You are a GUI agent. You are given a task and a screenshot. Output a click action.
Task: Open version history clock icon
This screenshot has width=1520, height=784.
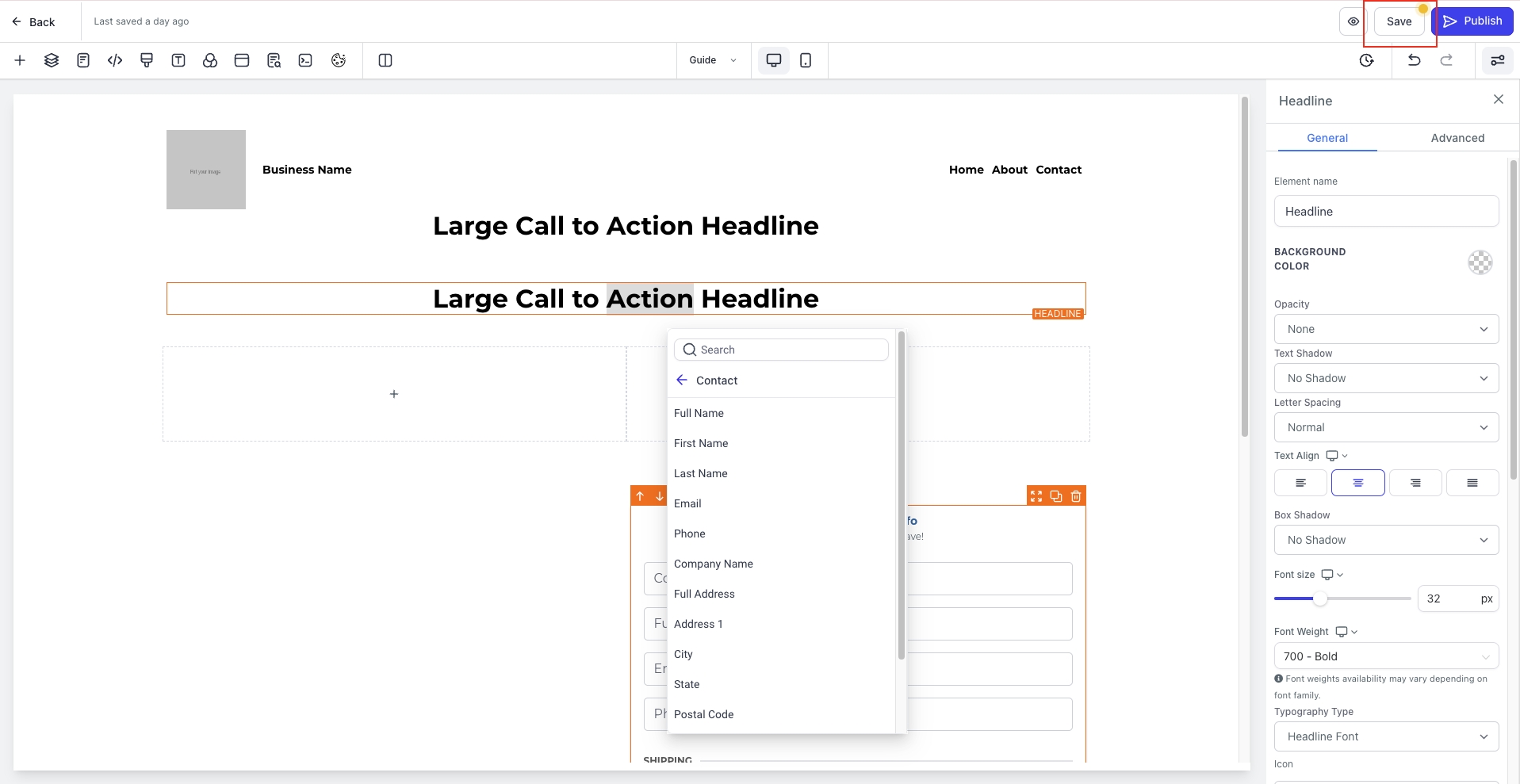pyautogui.click(x=1366, y=60)
